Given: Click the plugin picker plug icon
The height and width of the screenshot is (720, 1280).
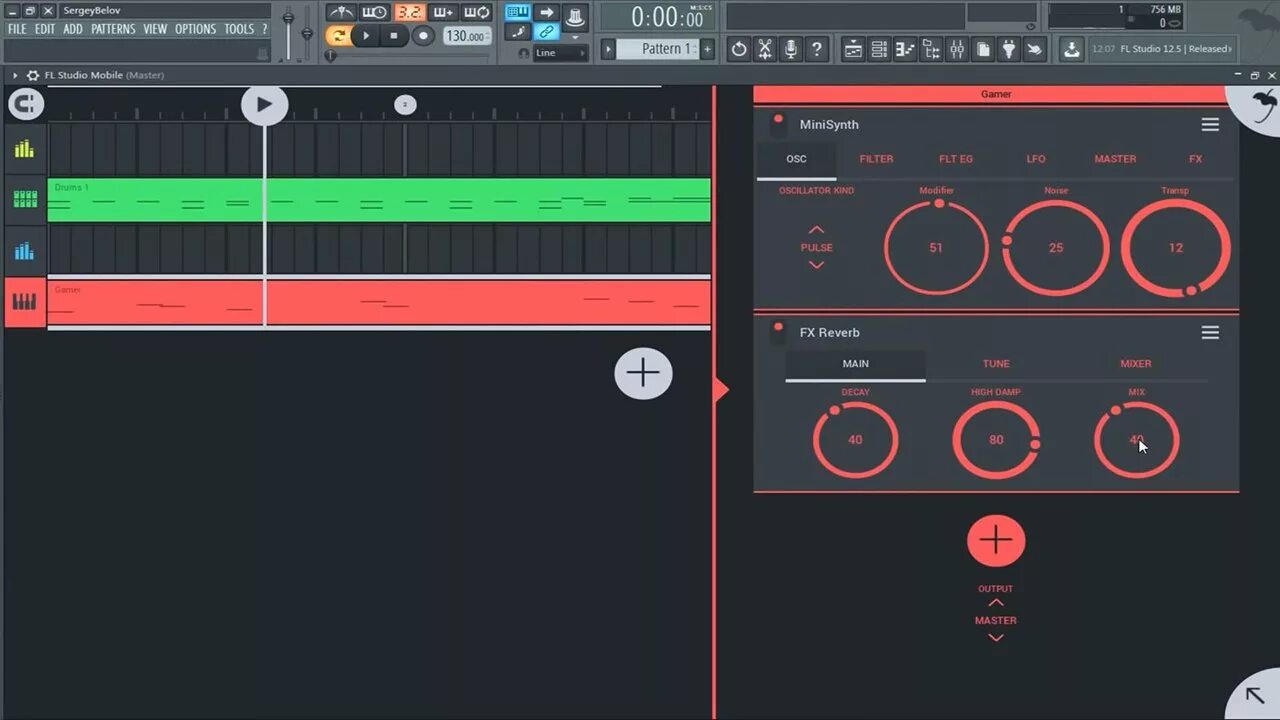Looking at the screenshot, I should click(1009, 49).
